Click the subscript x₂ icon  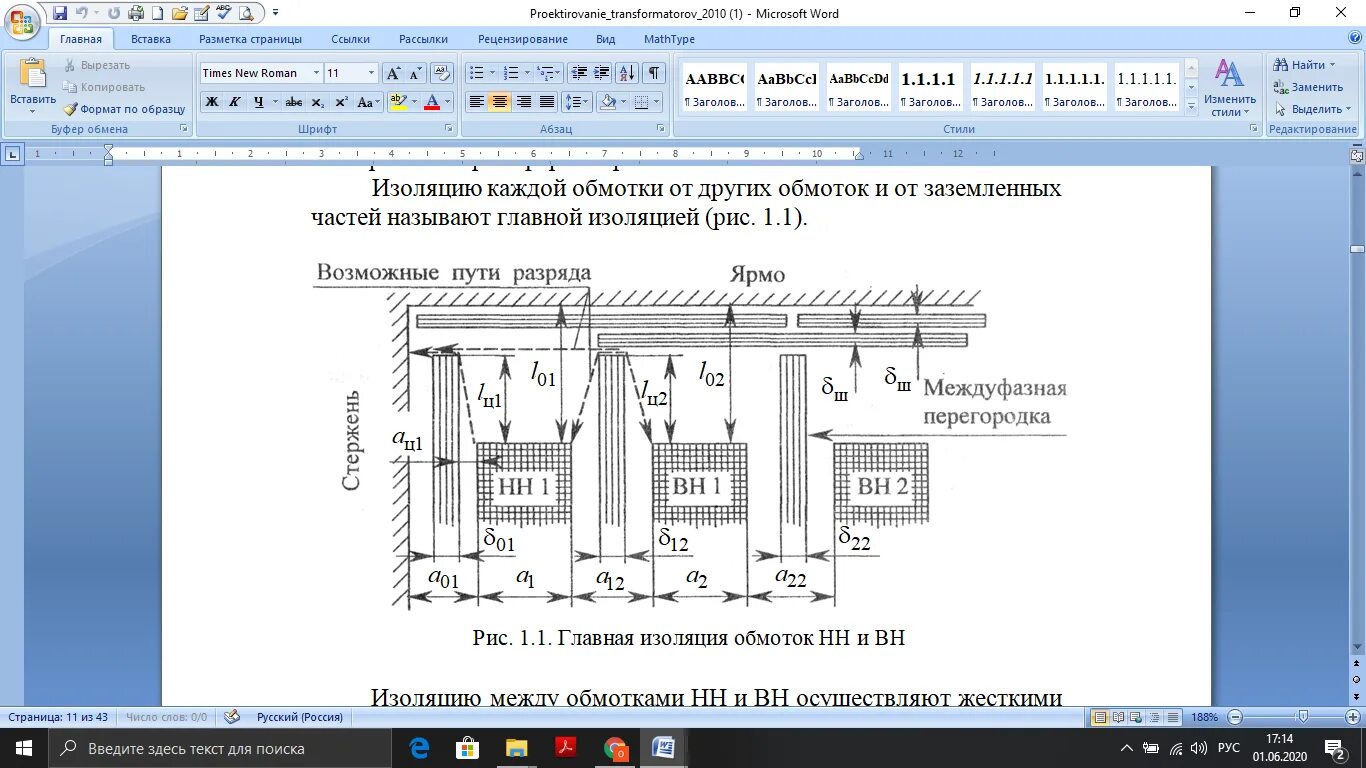pos(318,102)
